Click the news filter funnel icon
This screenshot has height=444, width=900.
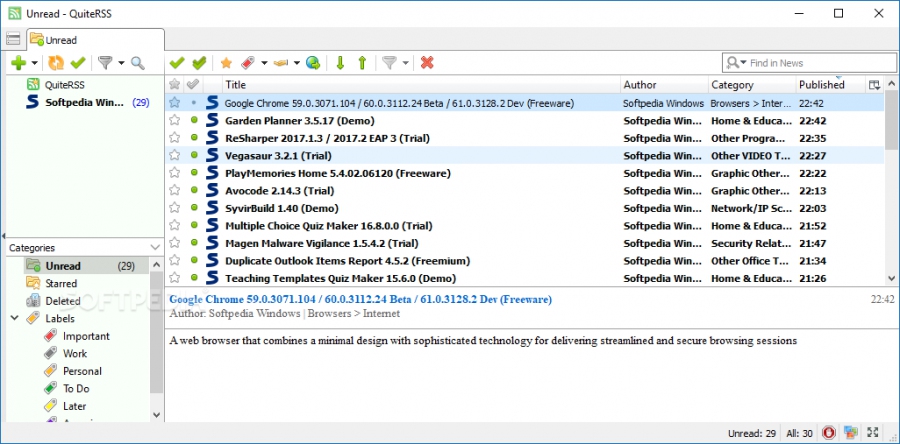coord(390,63)
